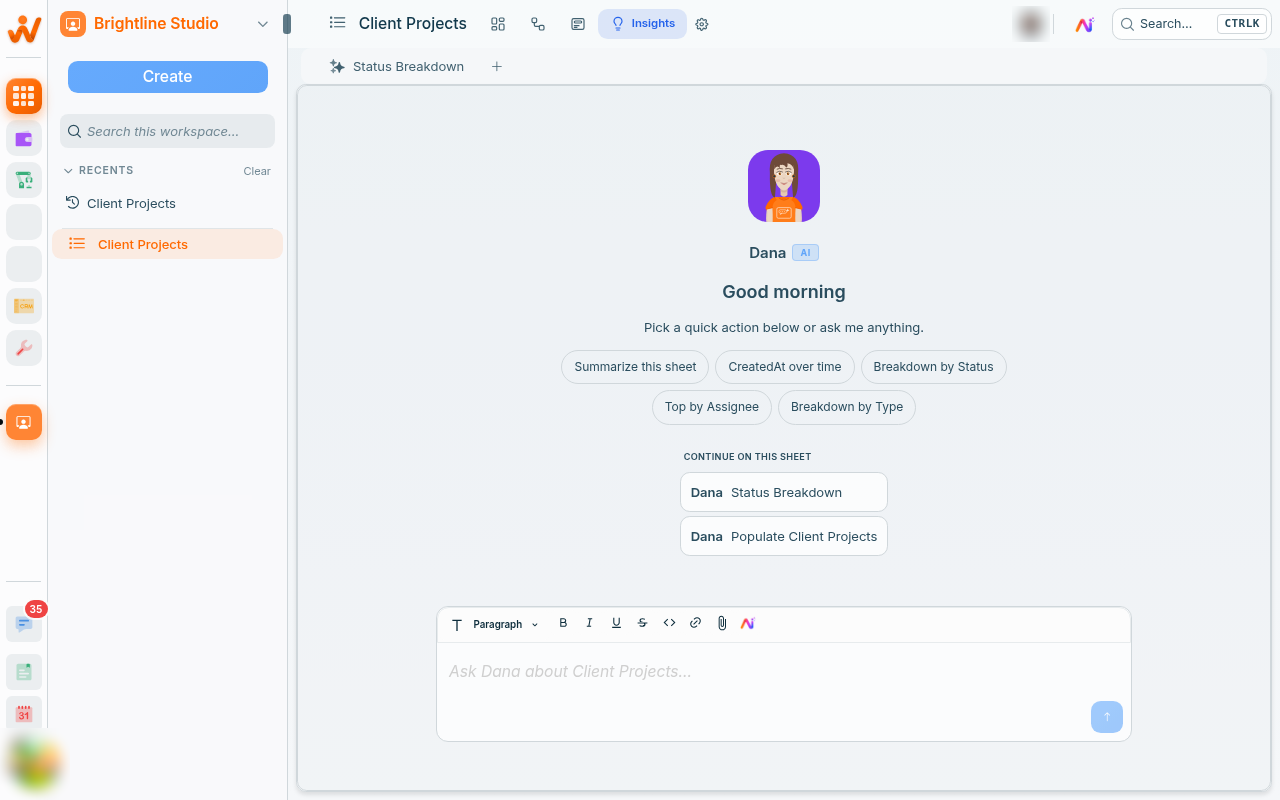The width and height of the screenshot is (1280, 800).
Task: Open the CRM app in sidebar
Action: [24, 306]
